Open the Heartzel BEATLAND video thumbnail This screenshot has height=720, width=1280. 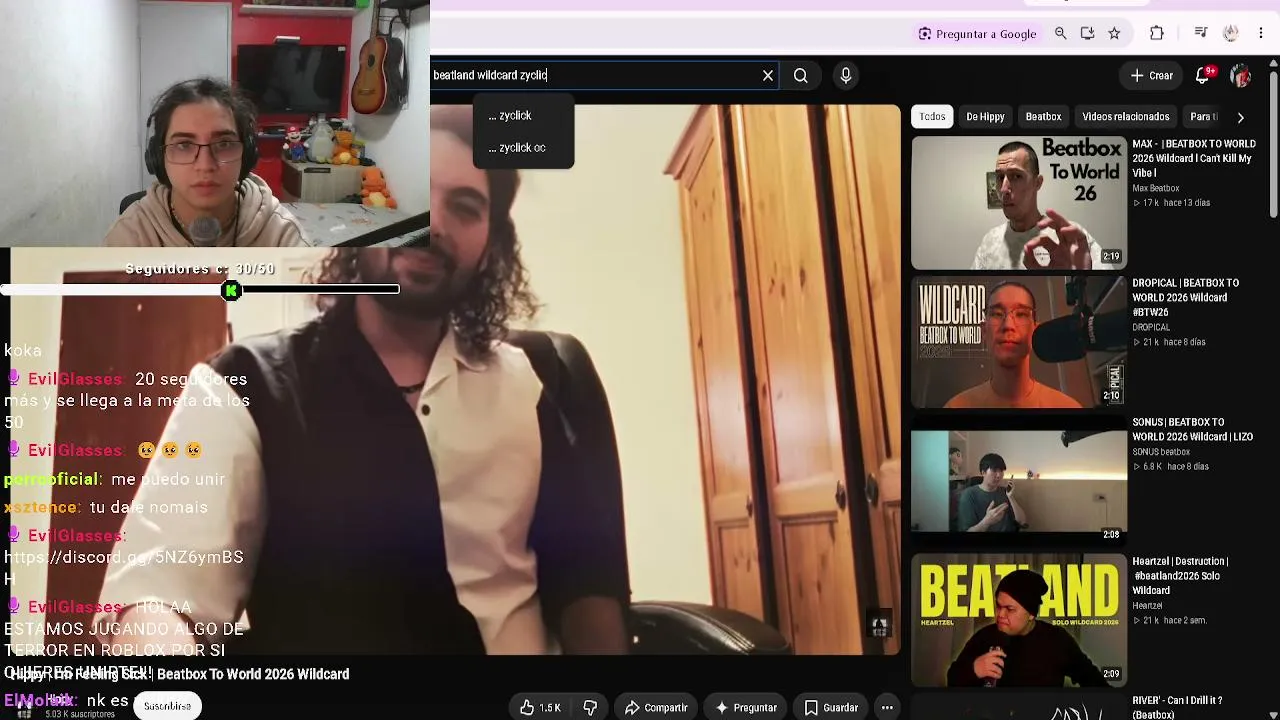tap(1019, 620)
